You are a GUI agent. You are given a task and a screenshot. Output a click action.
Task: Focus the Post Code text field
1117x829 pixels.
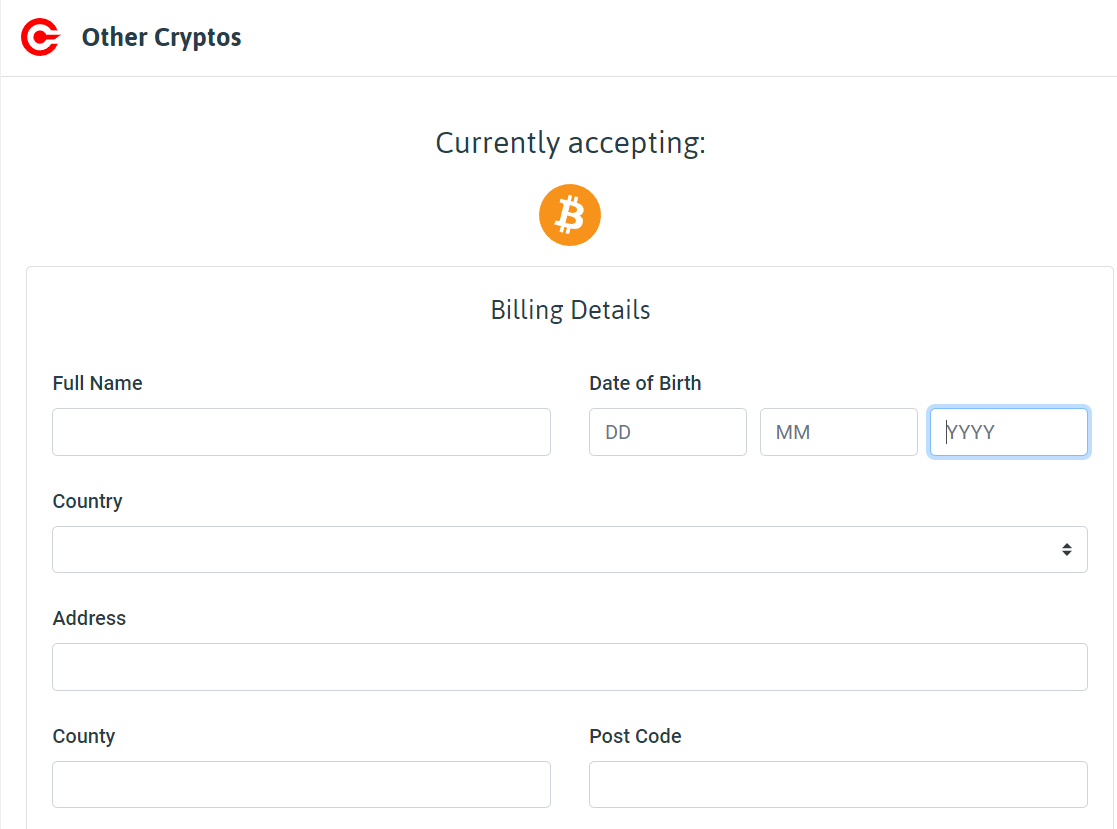pyautogui.click(x=838, y=784)
